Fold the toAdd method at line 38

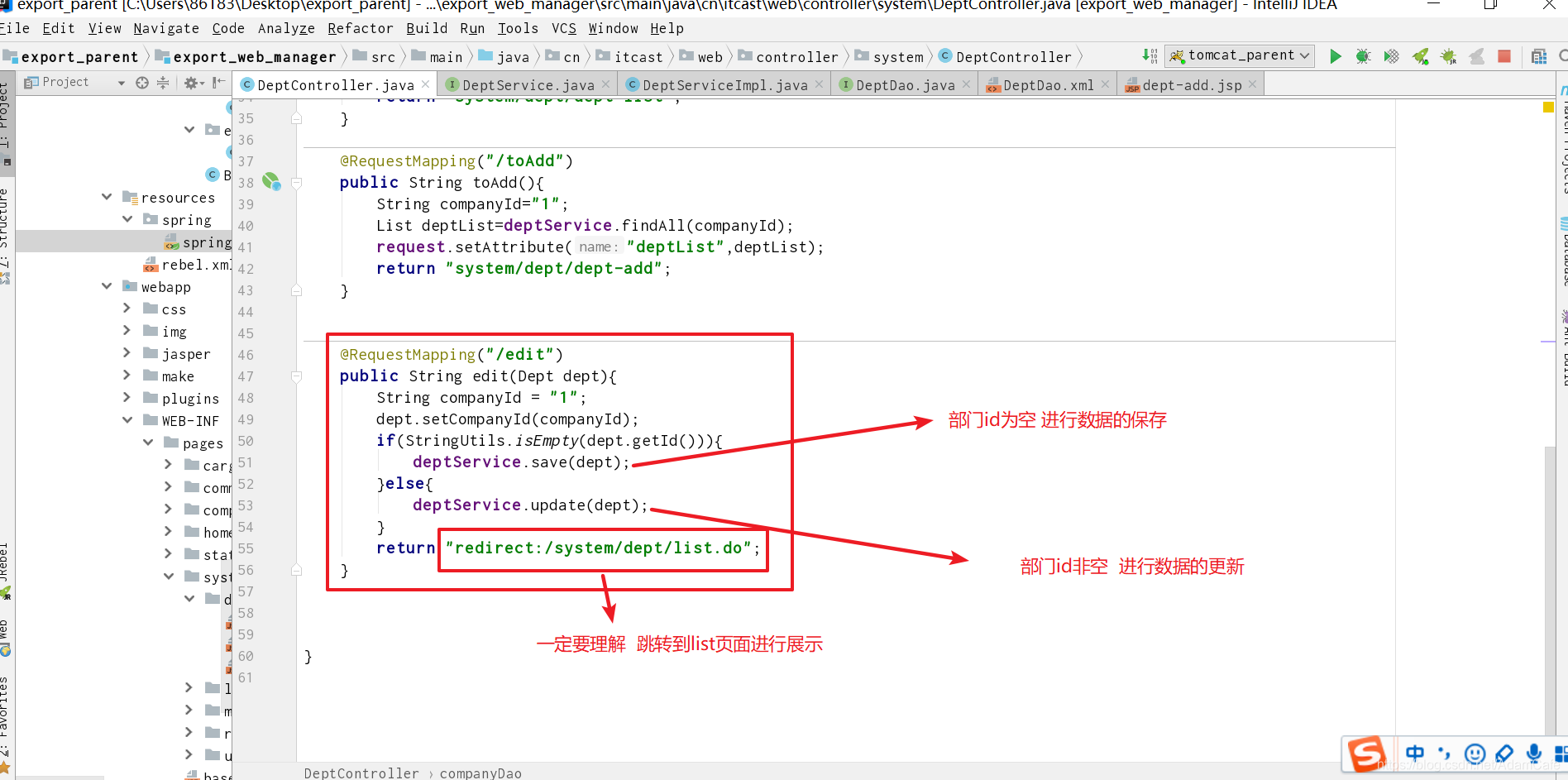coord(296,183)
